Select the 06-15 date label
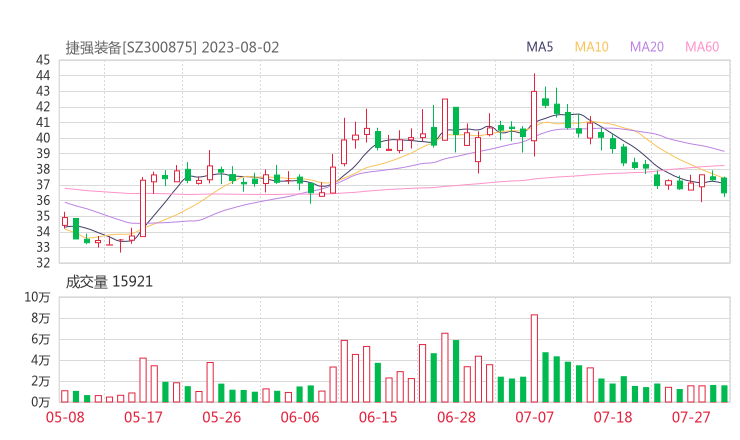 tap(377, 417)
